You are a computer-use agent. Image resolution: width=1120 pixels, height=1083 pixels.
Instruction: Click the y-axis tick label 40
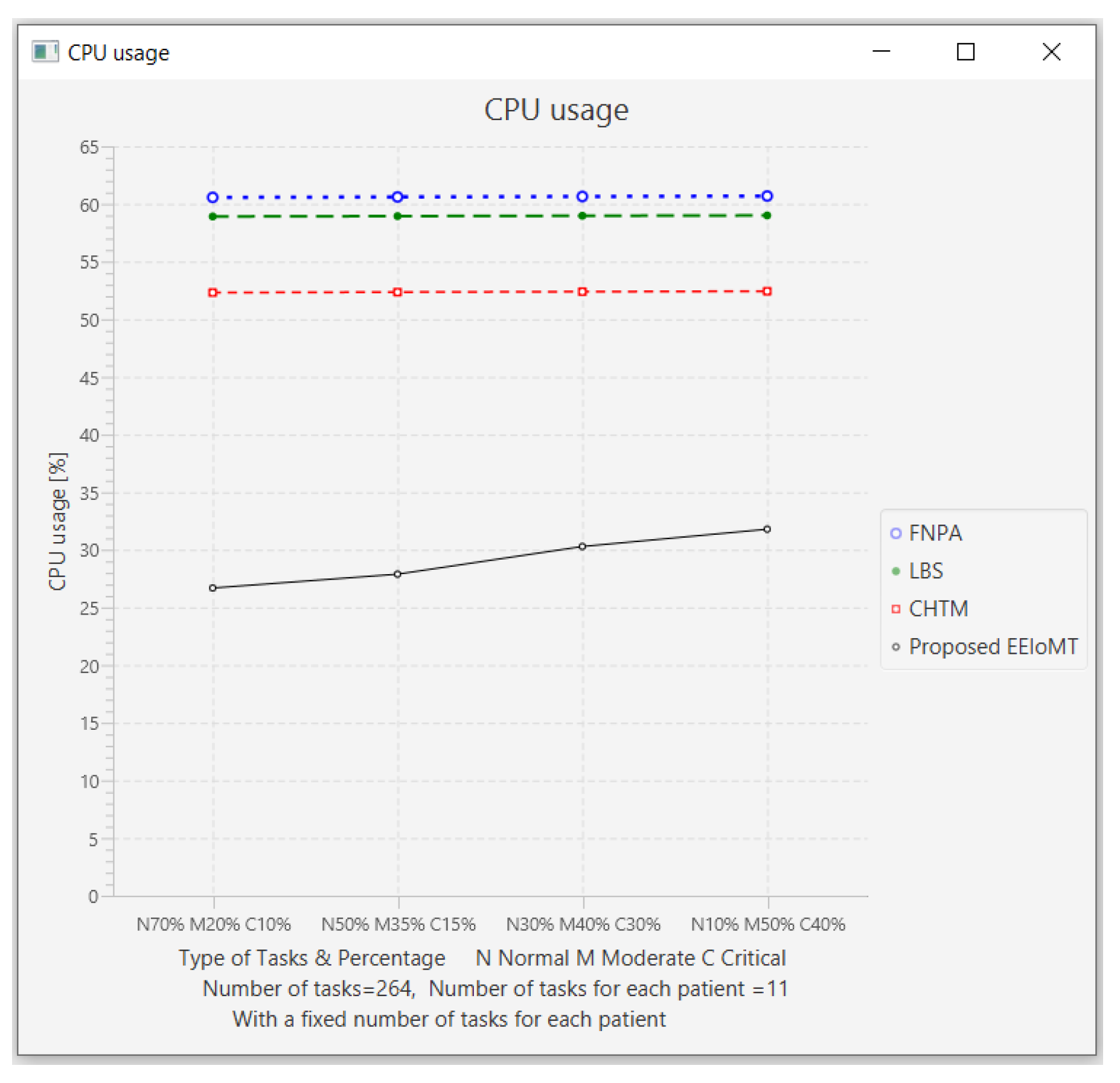pos(89,435)
